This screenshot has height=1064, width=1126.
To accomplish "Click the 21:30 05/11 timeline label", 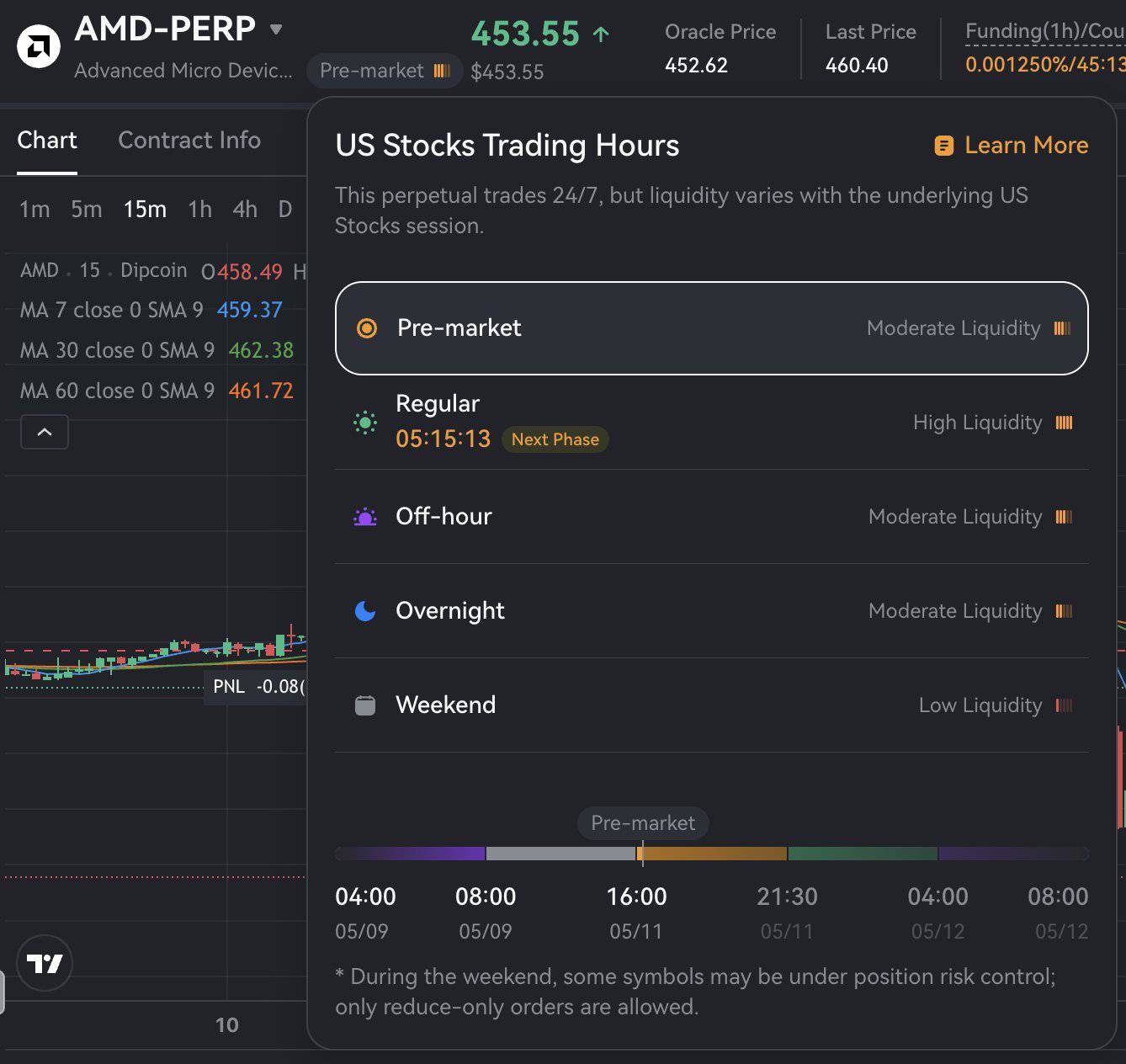I will click(787, 912).
